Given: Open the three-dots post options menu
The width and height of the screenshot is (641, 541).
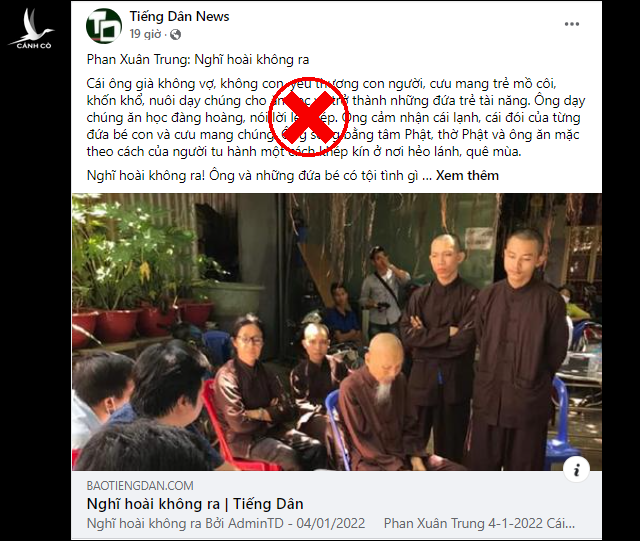Looking at the screenshot, I should (572, 24).
